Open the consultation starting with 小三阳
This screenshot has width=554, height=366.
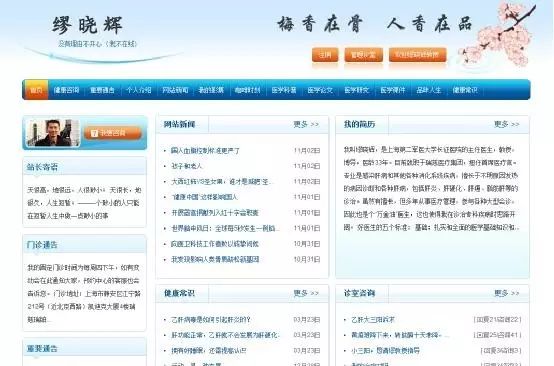(x=385, y=350)
